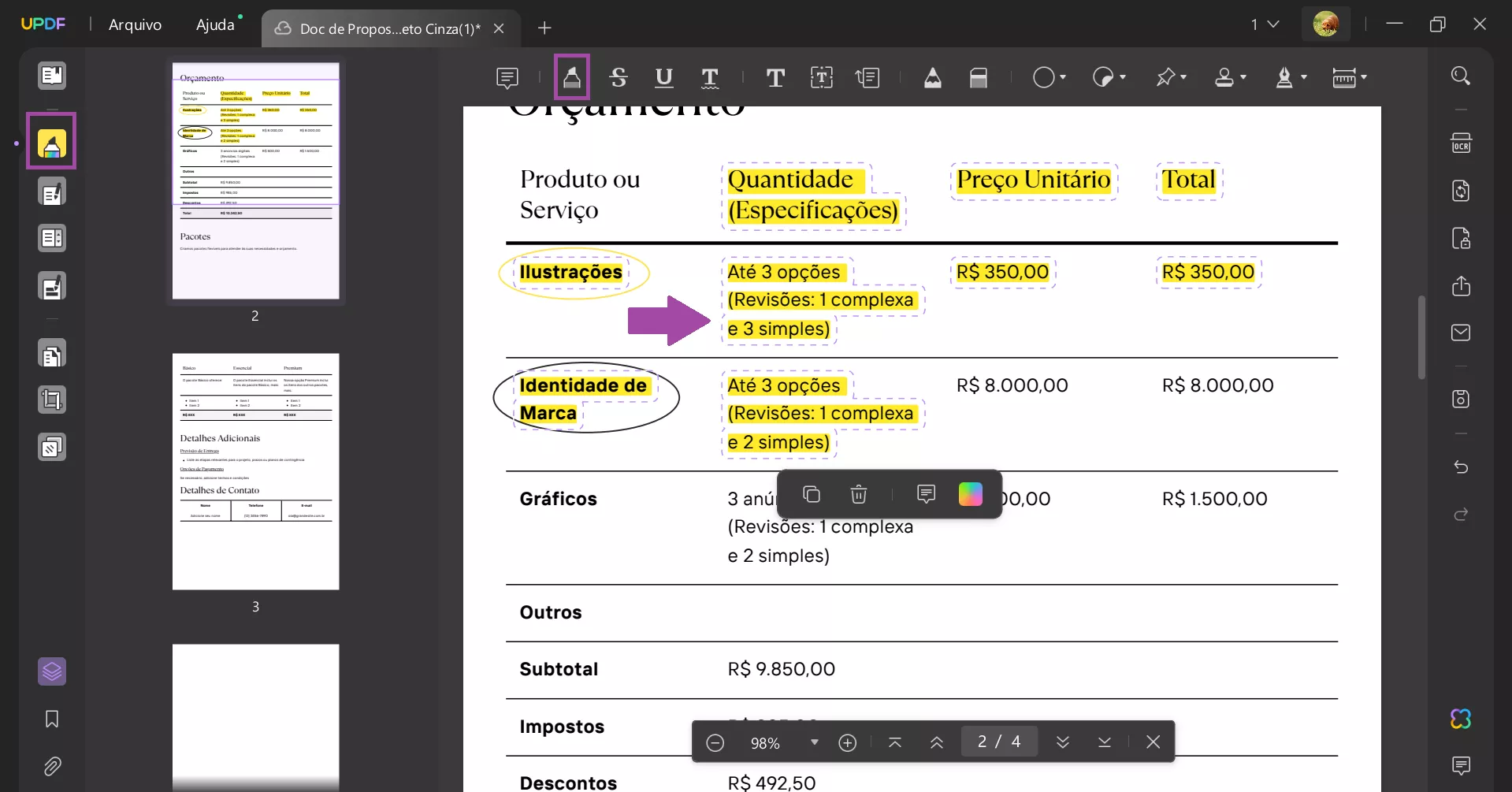This screenshot has height=792, width=1512.
Task: Expand the Sticker tool dropdown arrow
Action: [1123, 77]
